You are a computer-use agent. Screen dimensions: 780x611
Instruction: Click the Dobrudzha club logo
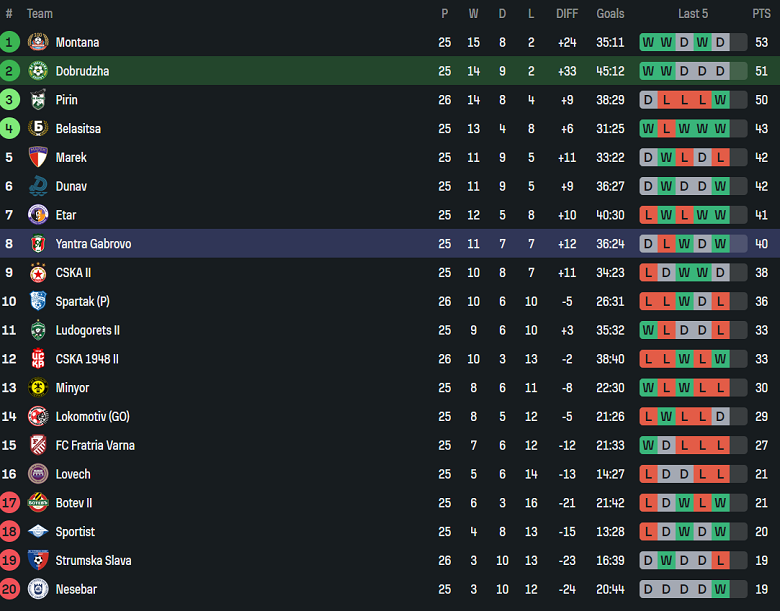tap(38, 71)
